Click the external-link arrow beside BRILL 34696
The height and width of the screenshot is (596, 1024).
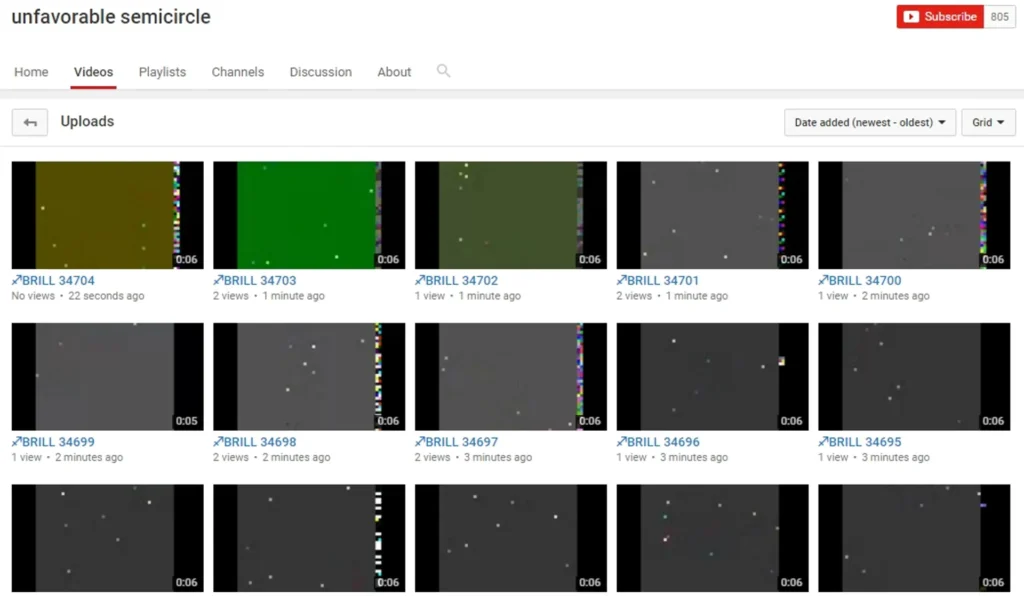[x=622, y=441]
